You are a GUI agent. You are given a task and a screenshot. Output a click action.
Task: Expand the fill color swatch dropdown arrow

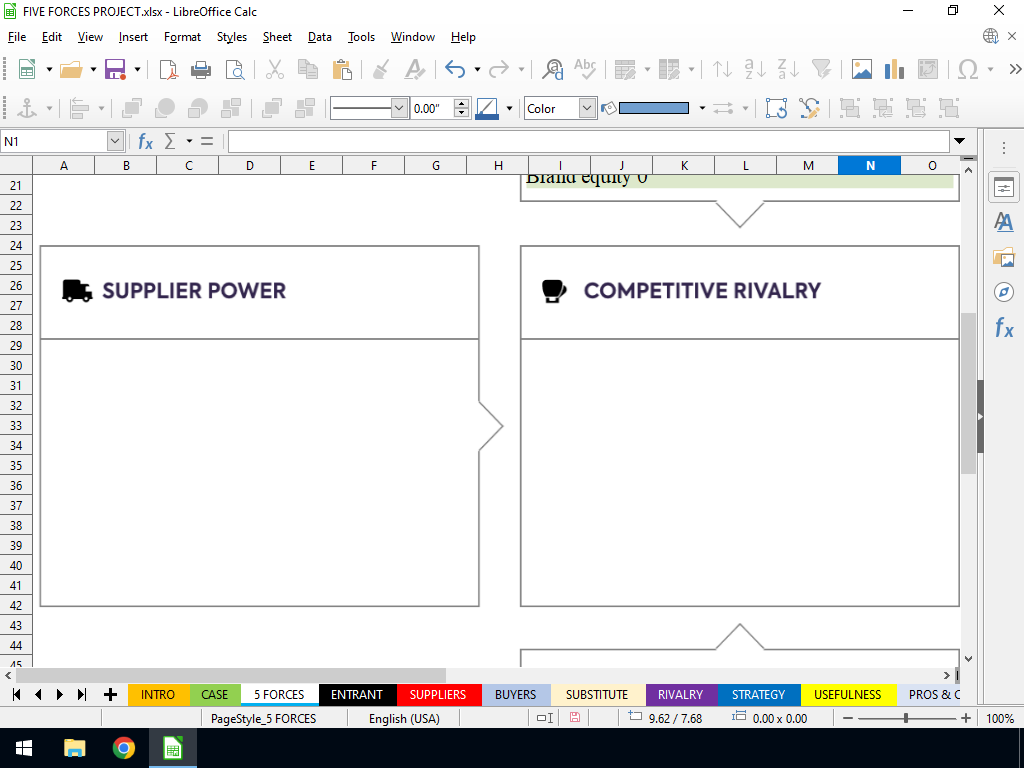(702, 108)
